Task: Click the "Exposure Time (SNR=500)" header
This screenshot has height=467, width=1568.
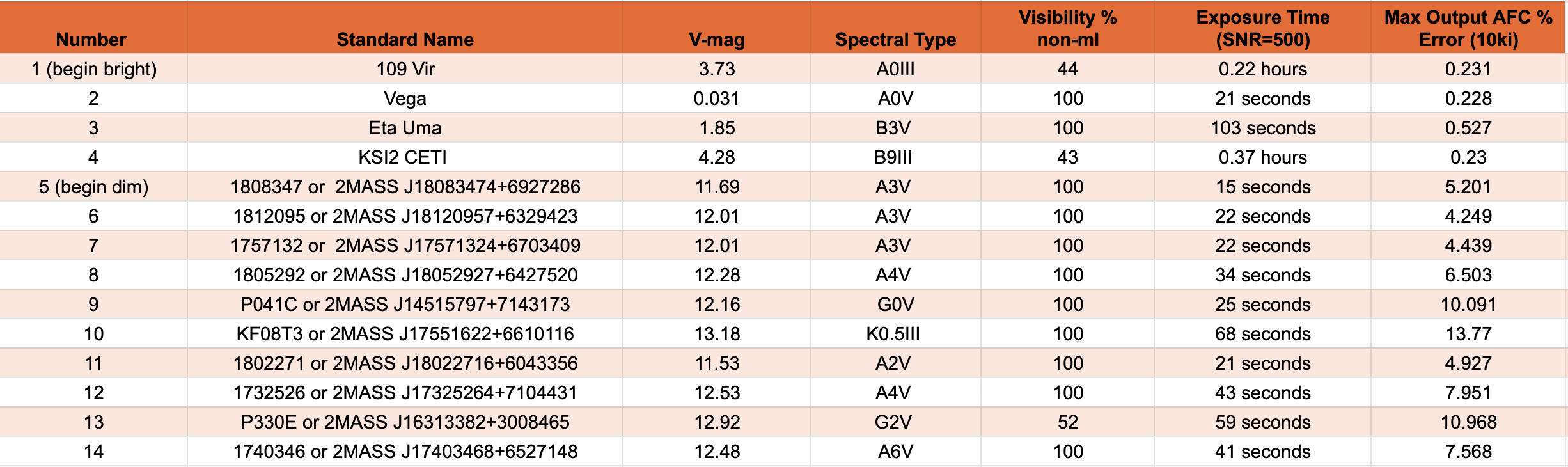Action: pos(1262,29)
